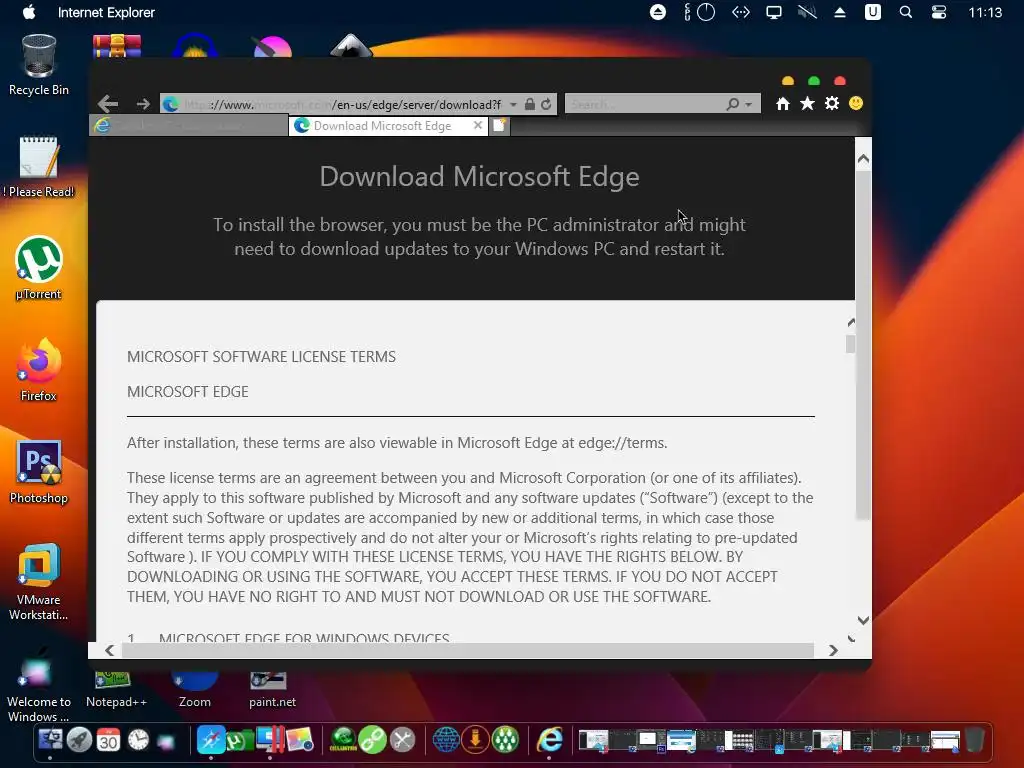The width and height of the screenshot is (1024, 768).
Task: Open the Clock icon in the dock
Action: [x=138, y=740]
